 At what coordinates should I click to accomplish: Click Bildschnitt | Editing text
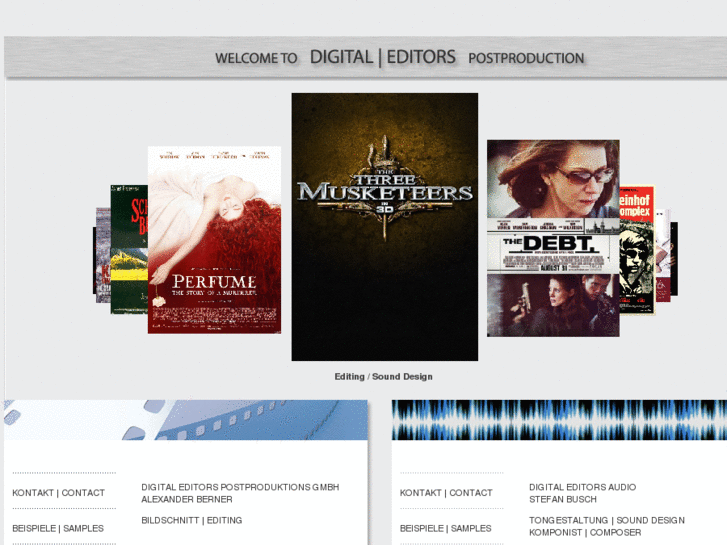[191, 520]
